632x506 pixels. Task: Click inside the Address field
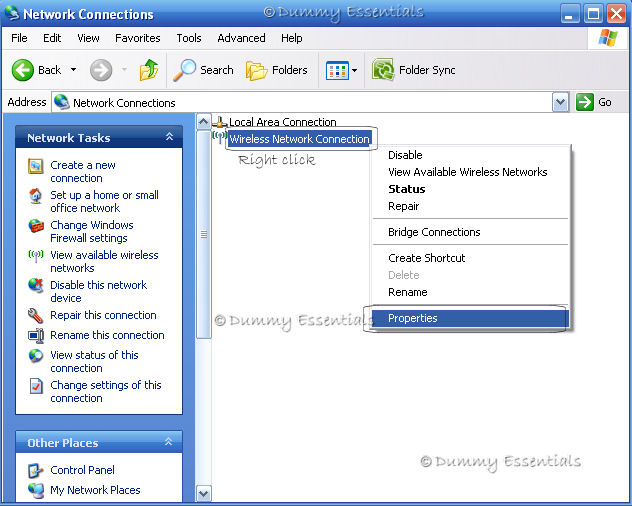302,102
